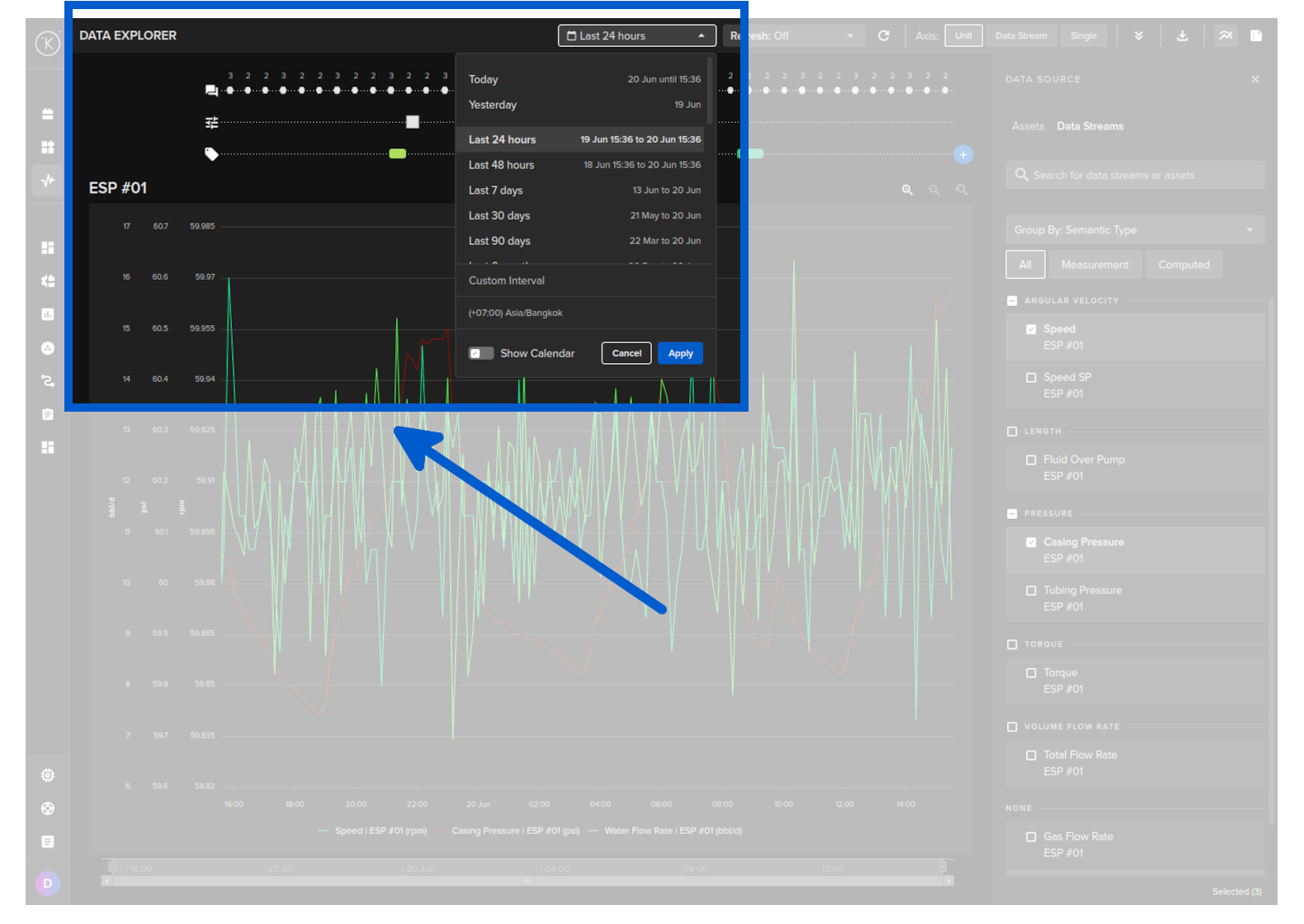Open the Last 24 hours time dropdown

(x=636, y=35)
